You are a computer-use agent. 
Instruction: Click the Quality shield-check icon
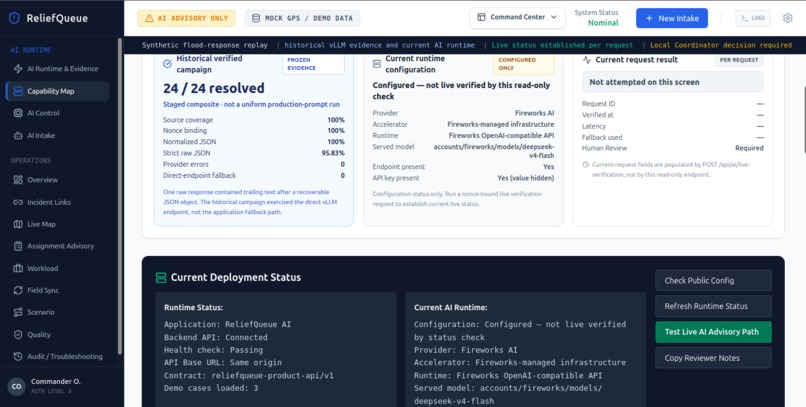point(18,335)
